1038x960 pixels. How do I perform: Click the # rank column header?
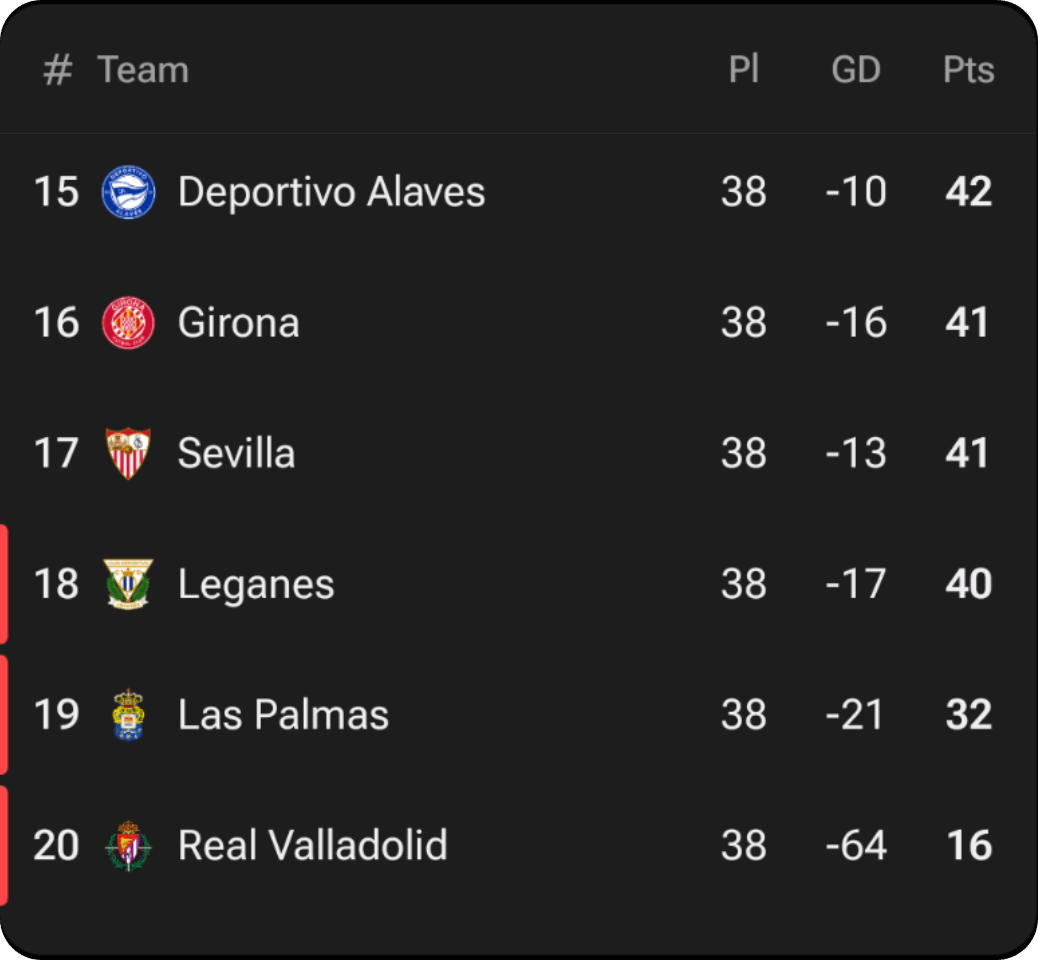58,70
